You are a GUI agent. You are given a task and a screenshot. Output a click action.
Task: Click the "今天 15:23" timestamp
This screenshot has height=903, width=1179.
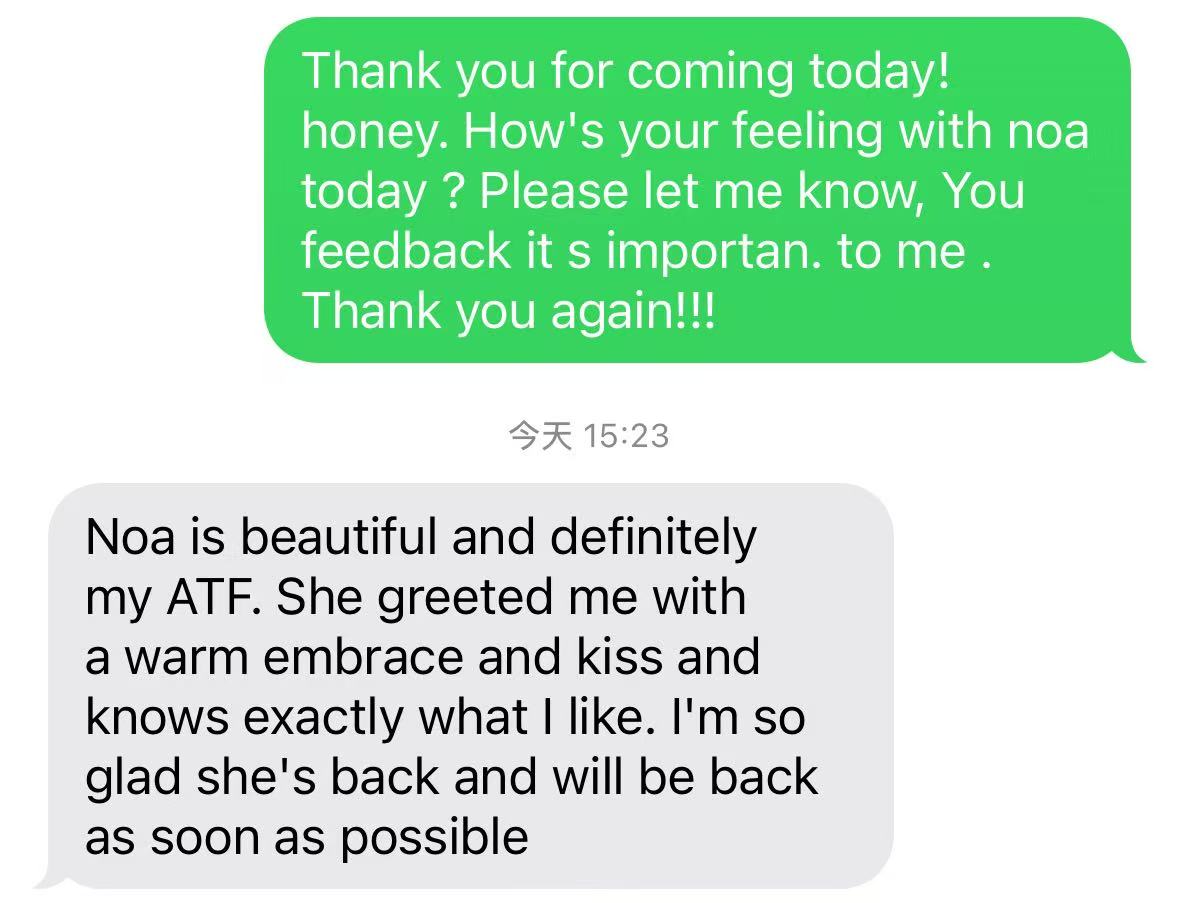(588, 436)
